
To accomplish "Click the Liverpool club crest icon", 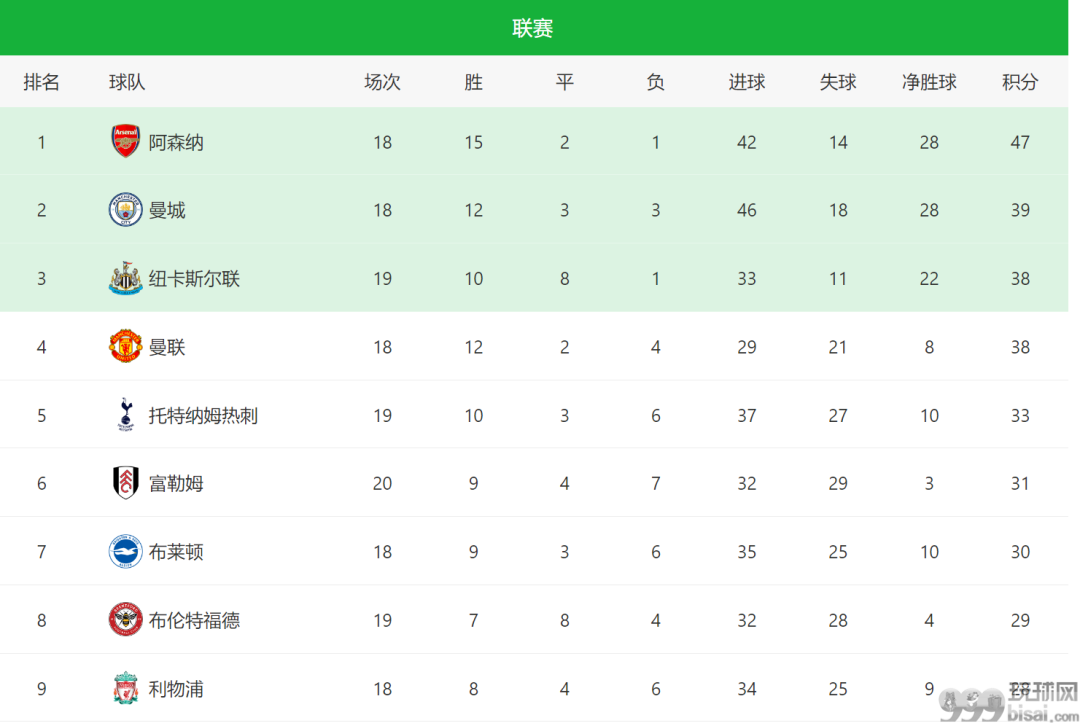I will click(x=125, y=688).
